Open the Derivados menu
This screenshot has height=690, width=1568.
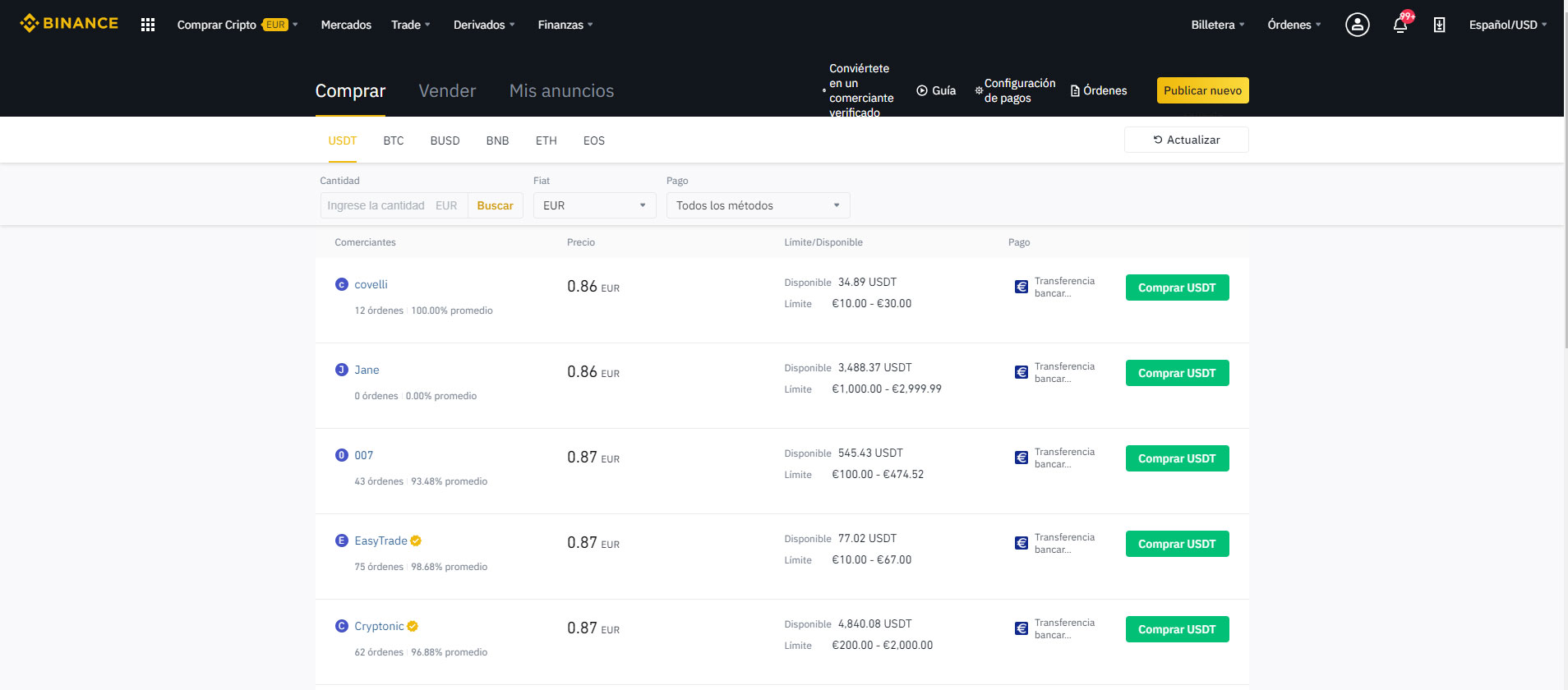pyautogui.click(x=483, y=25)
